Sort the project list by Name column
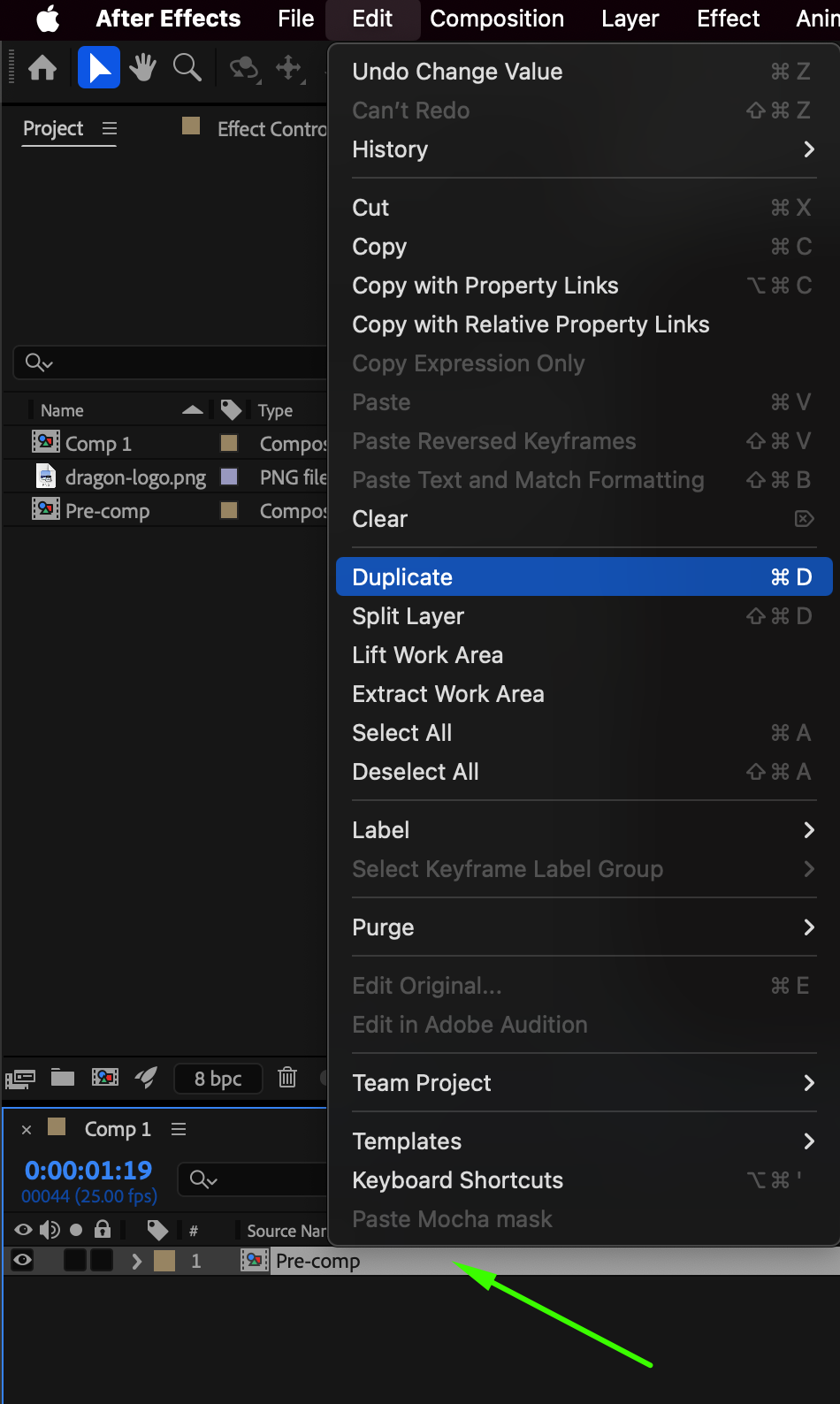 click(62, 410)
